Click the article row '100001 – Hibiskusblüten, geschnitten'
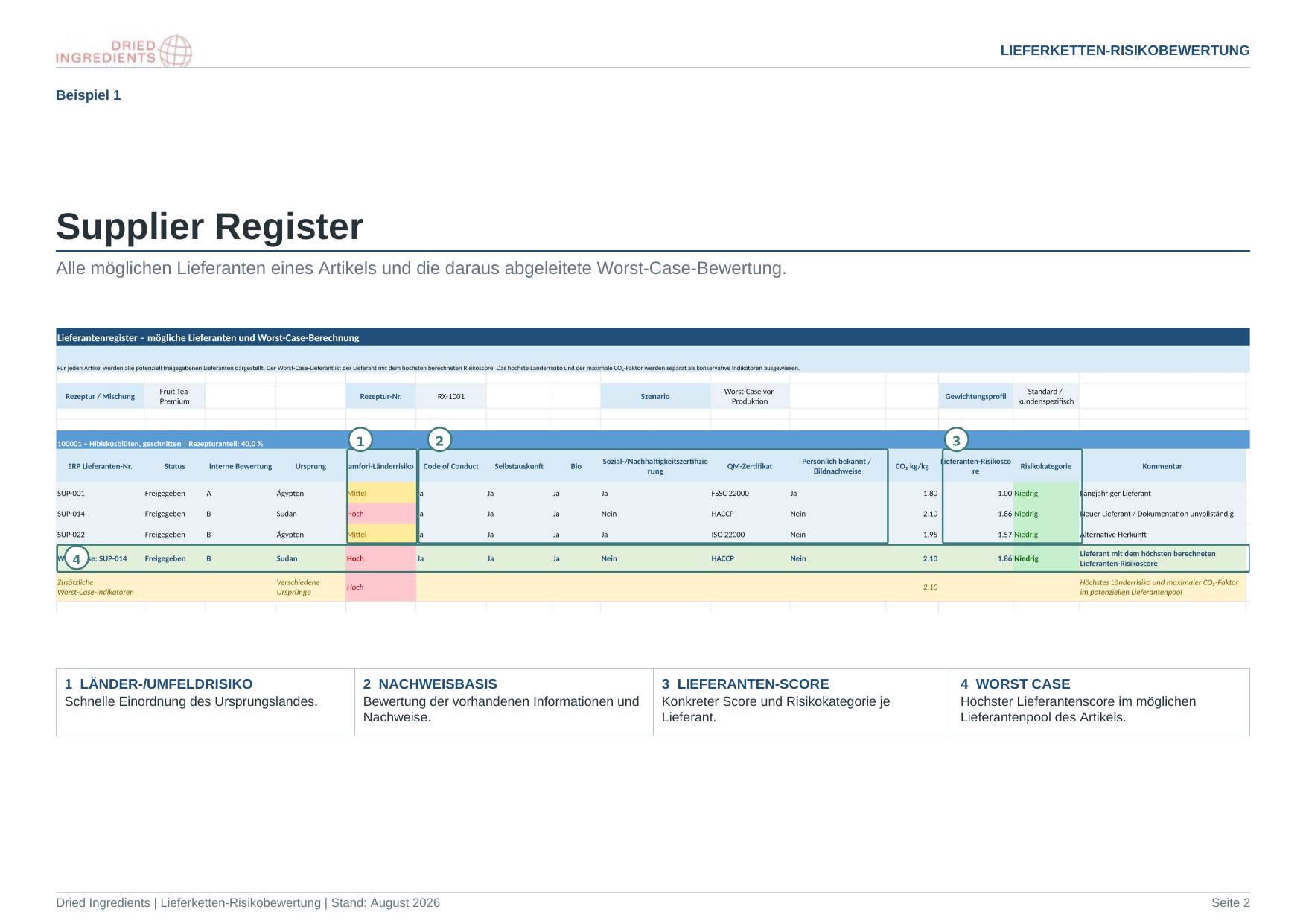 point(652,440)
